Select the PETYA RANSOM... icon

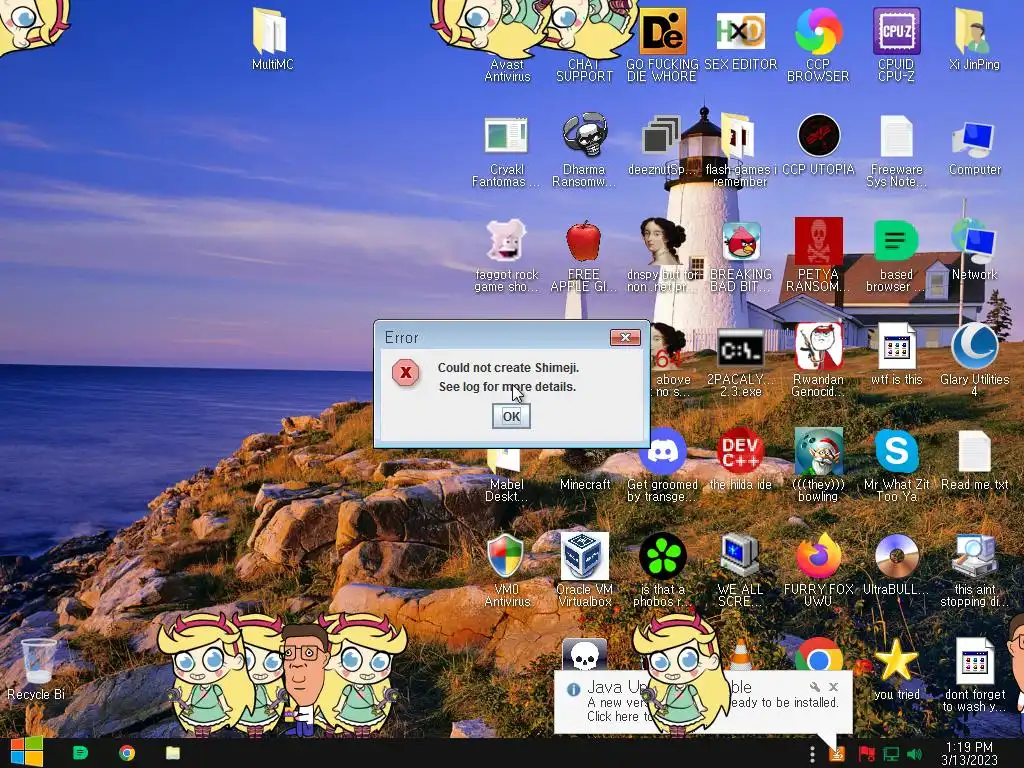(818, 255)
